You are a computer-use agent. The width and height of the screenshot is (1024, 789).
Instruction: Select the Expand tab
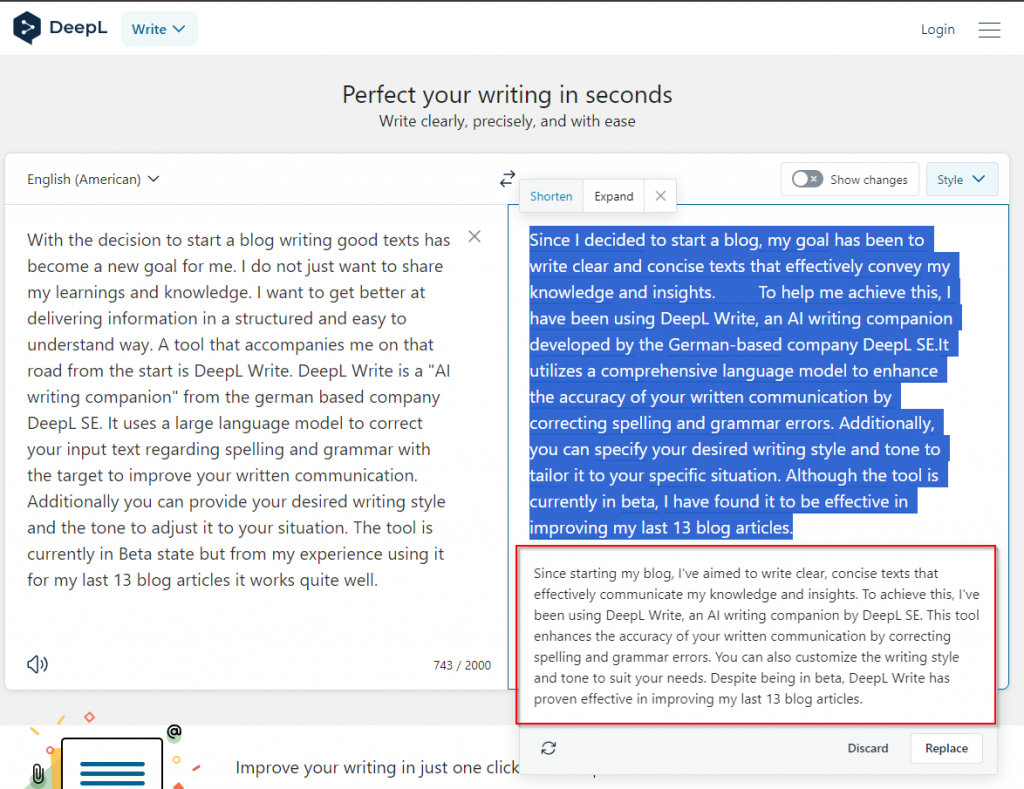[x=613, y=196]
